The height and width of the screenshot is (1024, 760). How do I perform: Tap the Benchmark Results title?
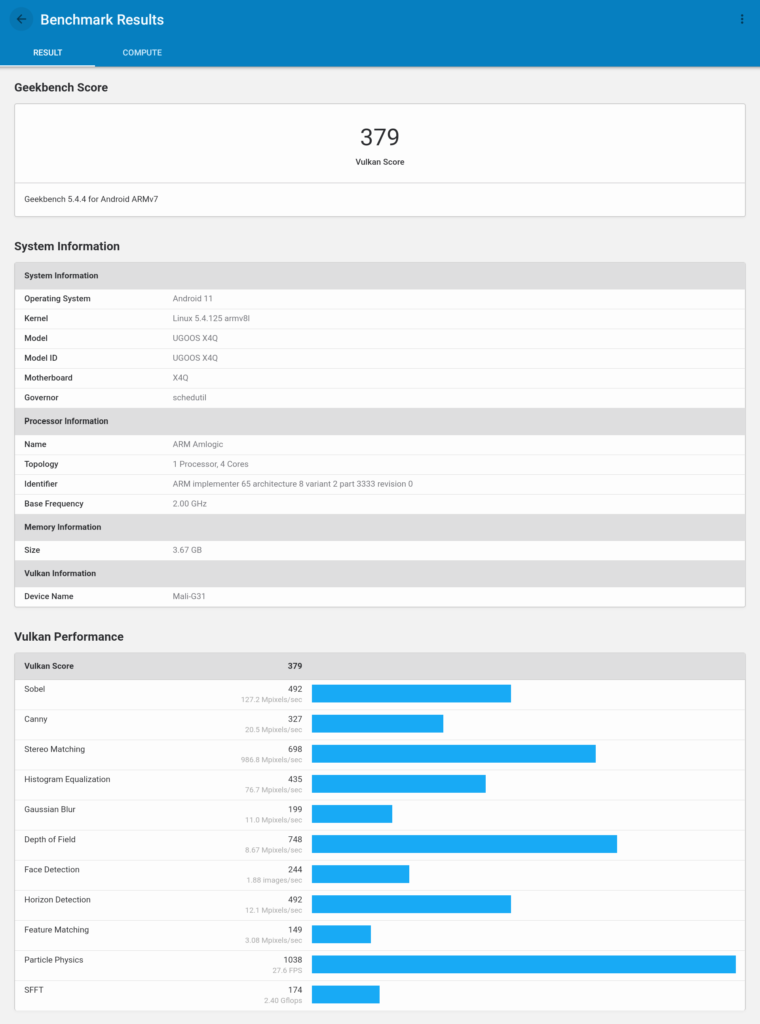pos(102,19)
